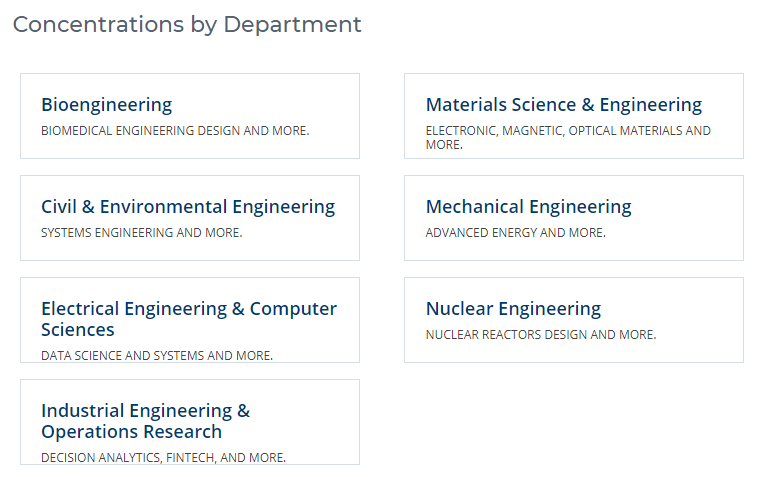Click 'Data Science and Systems' subtitle

click(x=156, y=355)
